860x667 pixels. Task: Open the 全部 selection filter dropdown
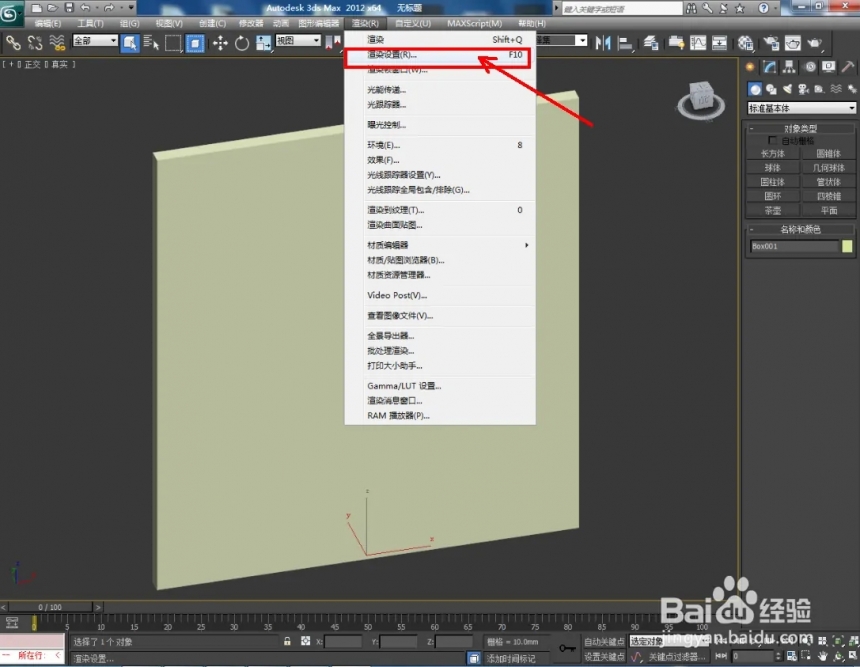pos(95,41)
